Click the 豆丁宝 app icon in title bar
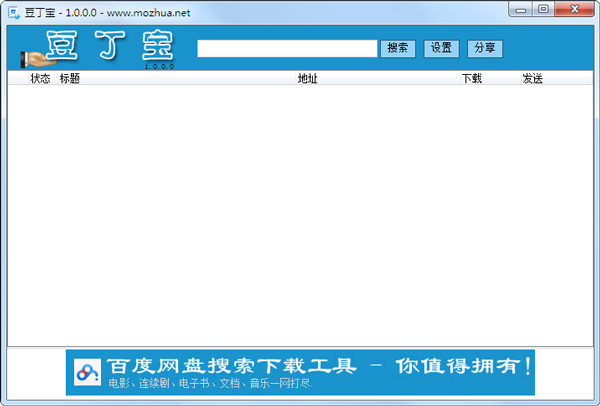This screenshot has width=600, height=406. tap(14, 11)
